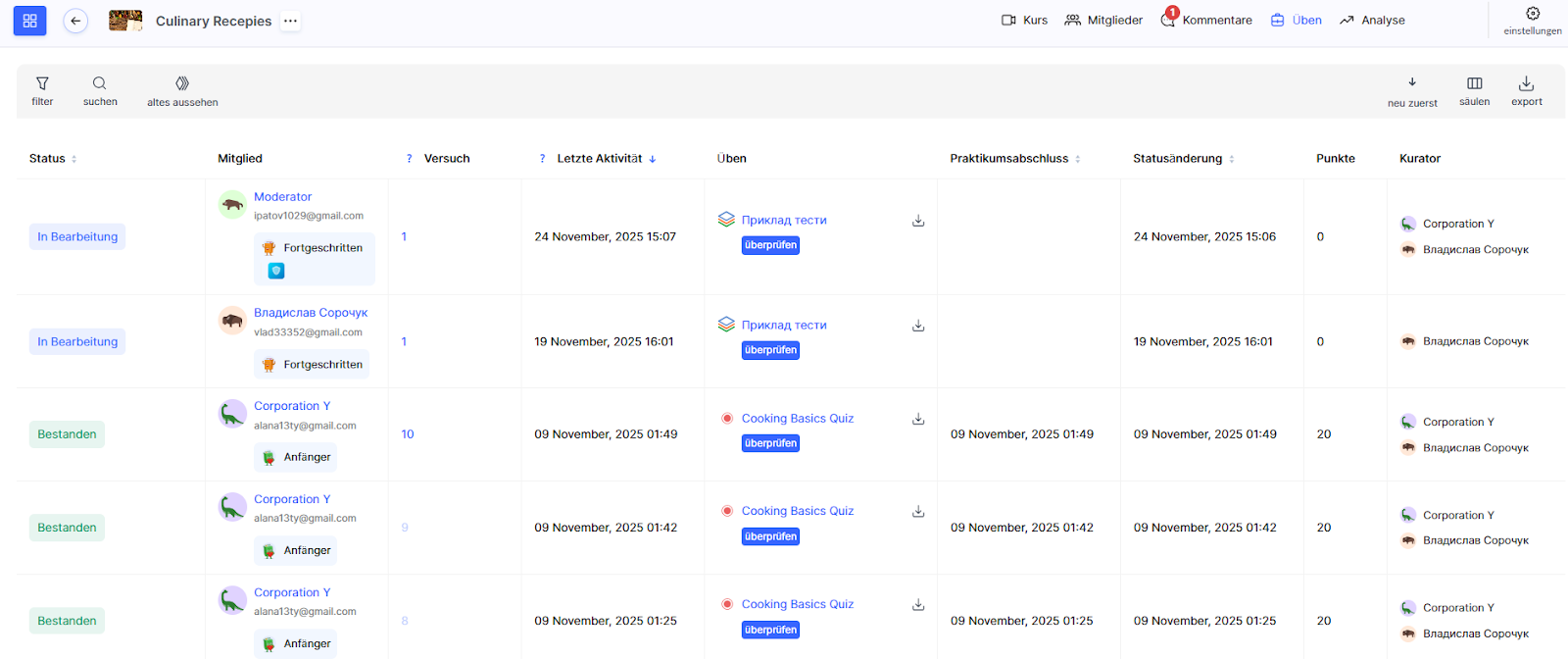Download Moderator's Приклад тести submission
Screen dimensions: 1568x659
click(x=918, y=221)
